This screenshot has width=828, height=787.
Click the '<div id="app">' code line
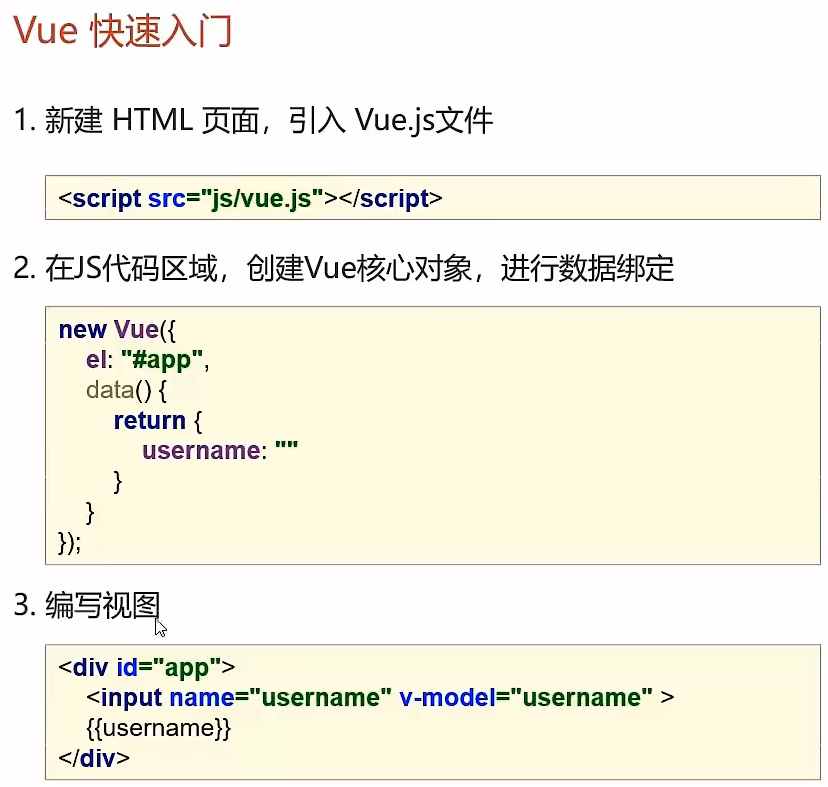[147, 668]
